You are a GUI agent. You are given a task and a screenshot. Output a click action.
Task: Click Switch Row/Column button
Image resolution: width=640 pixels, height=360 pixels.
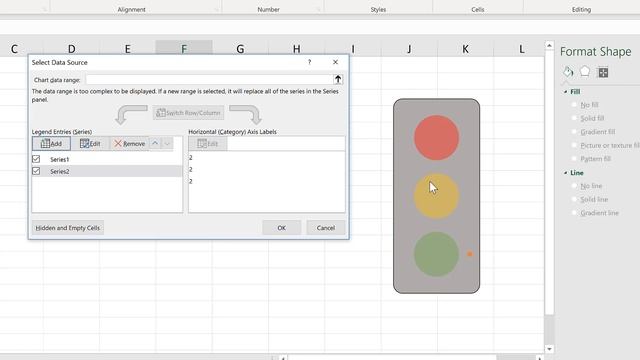click(189, 113)
